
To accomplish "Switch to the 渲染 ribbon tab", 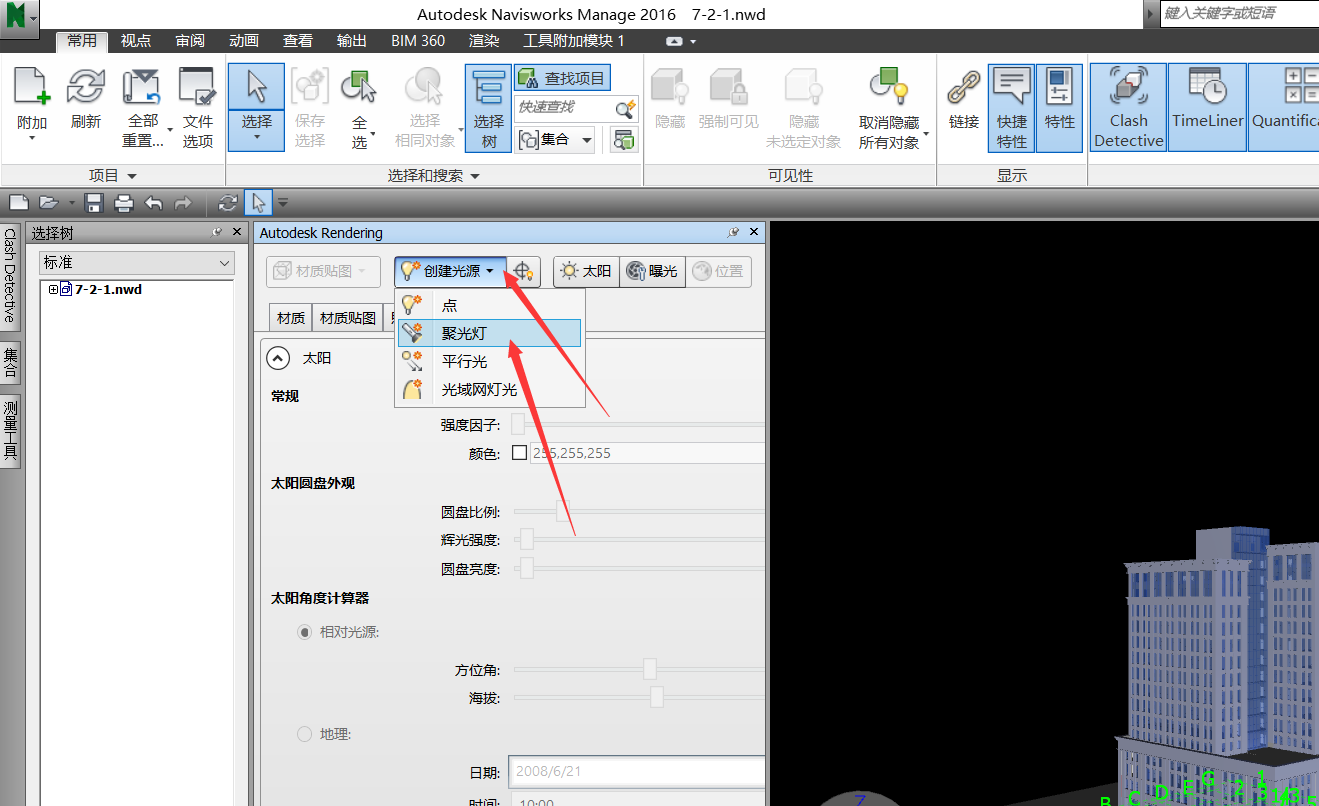I will pyautogui.click(x=484, y=41).
